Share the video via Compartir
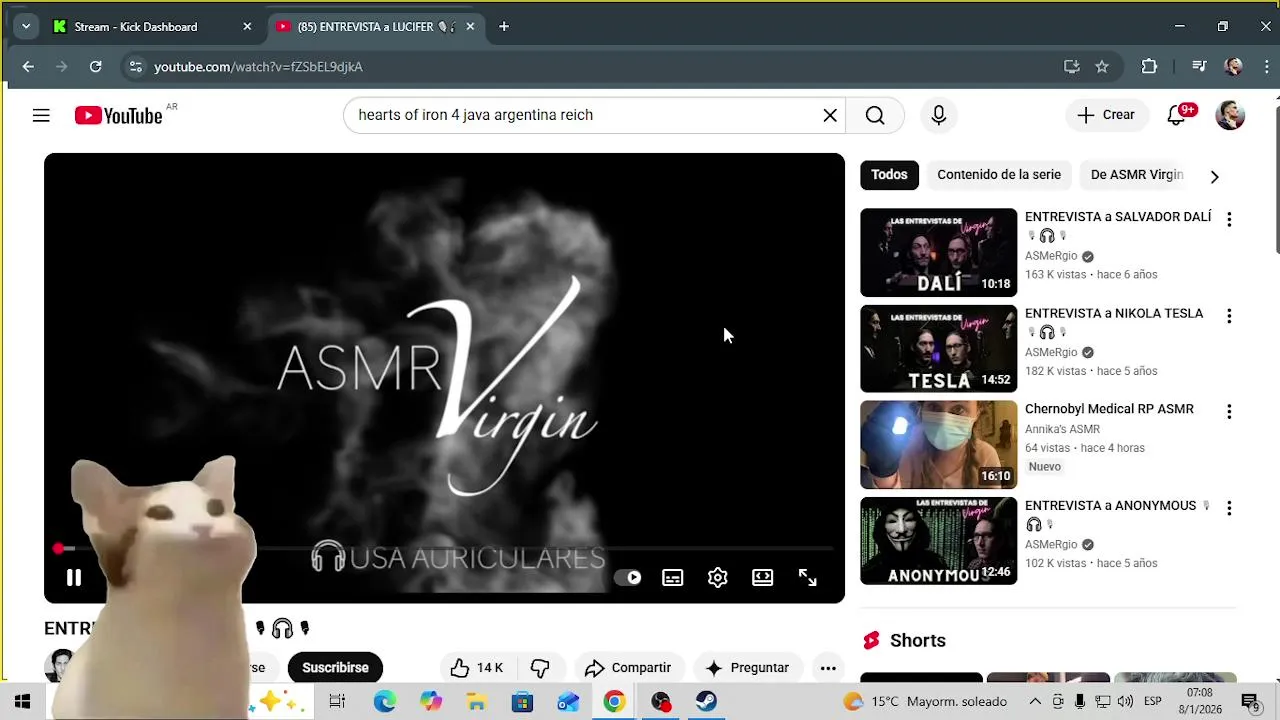 (x=628, y=668)
